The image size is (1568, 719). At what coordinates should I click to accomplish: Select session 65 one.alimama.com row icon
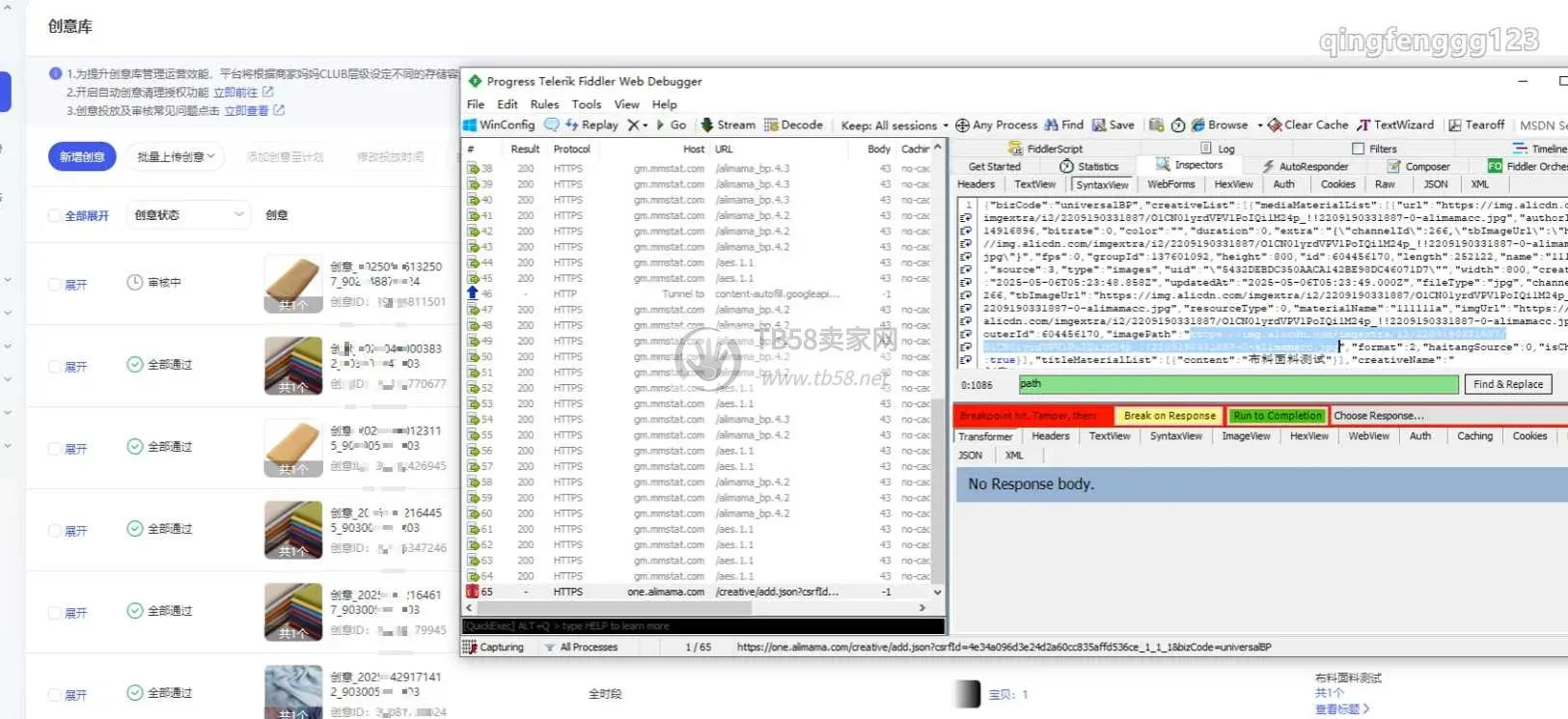[x=473, y=592]
